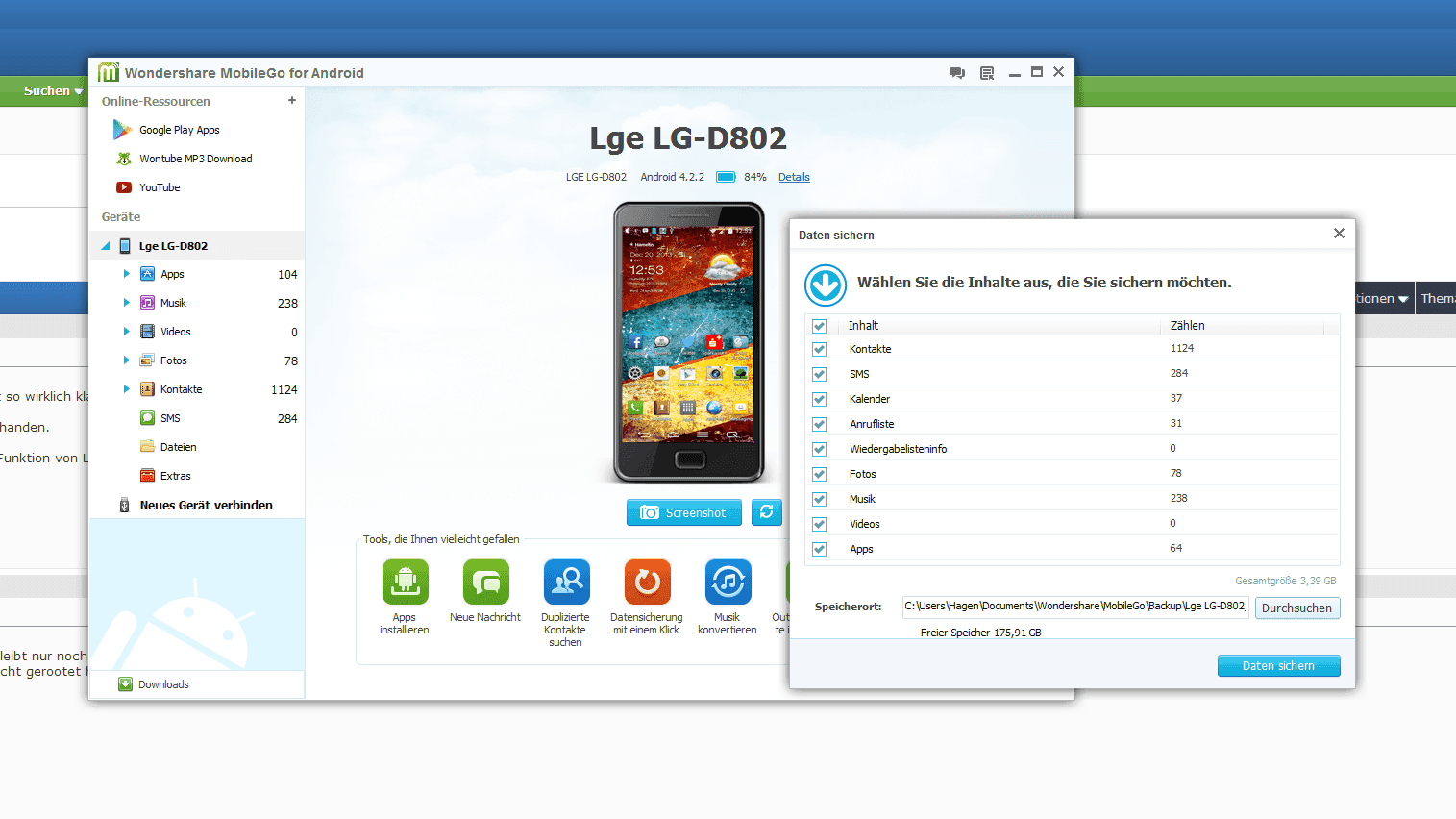Uncheck the Kontakte backup checkbox
The height and width of the screenshot is (819, 1456).
click(819, 350)
